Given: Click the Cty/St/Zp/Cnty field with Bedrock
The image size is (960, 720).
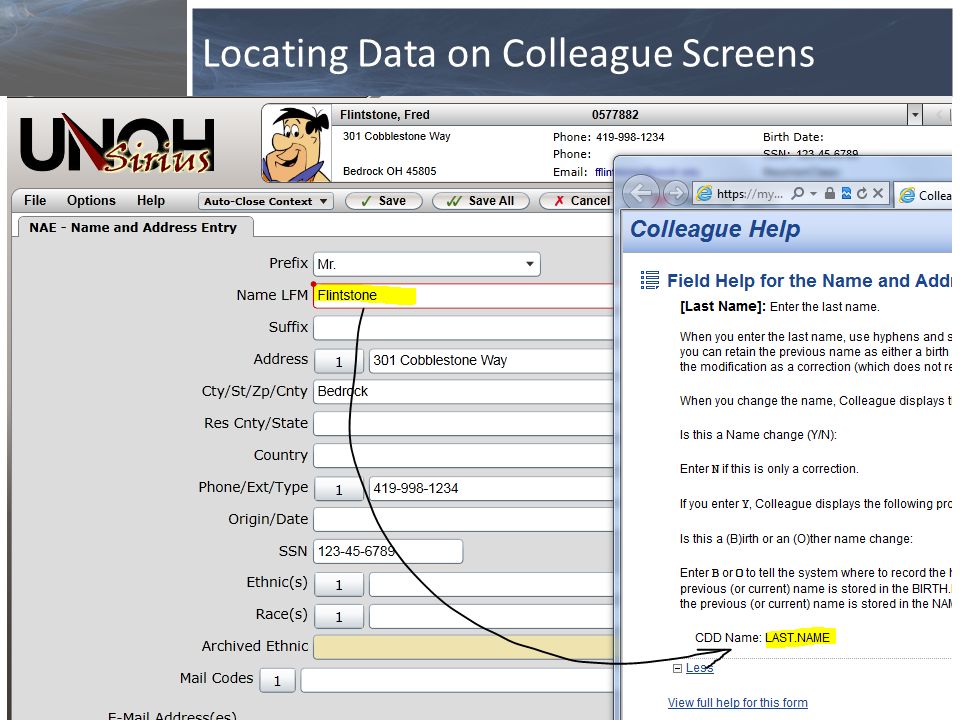Looking at the screenshot, I should coord(463,391).
